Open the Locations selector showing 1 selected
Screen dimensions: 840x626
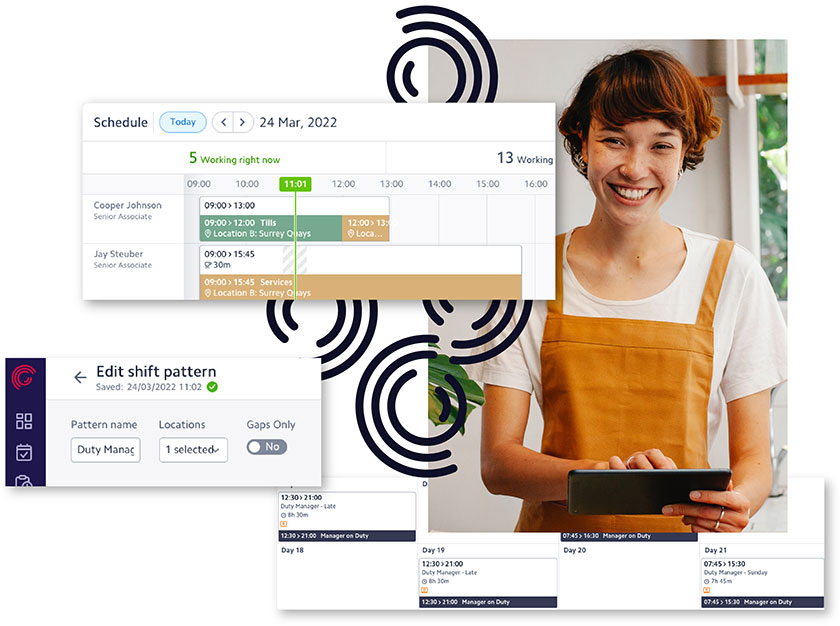pos(193,450)
